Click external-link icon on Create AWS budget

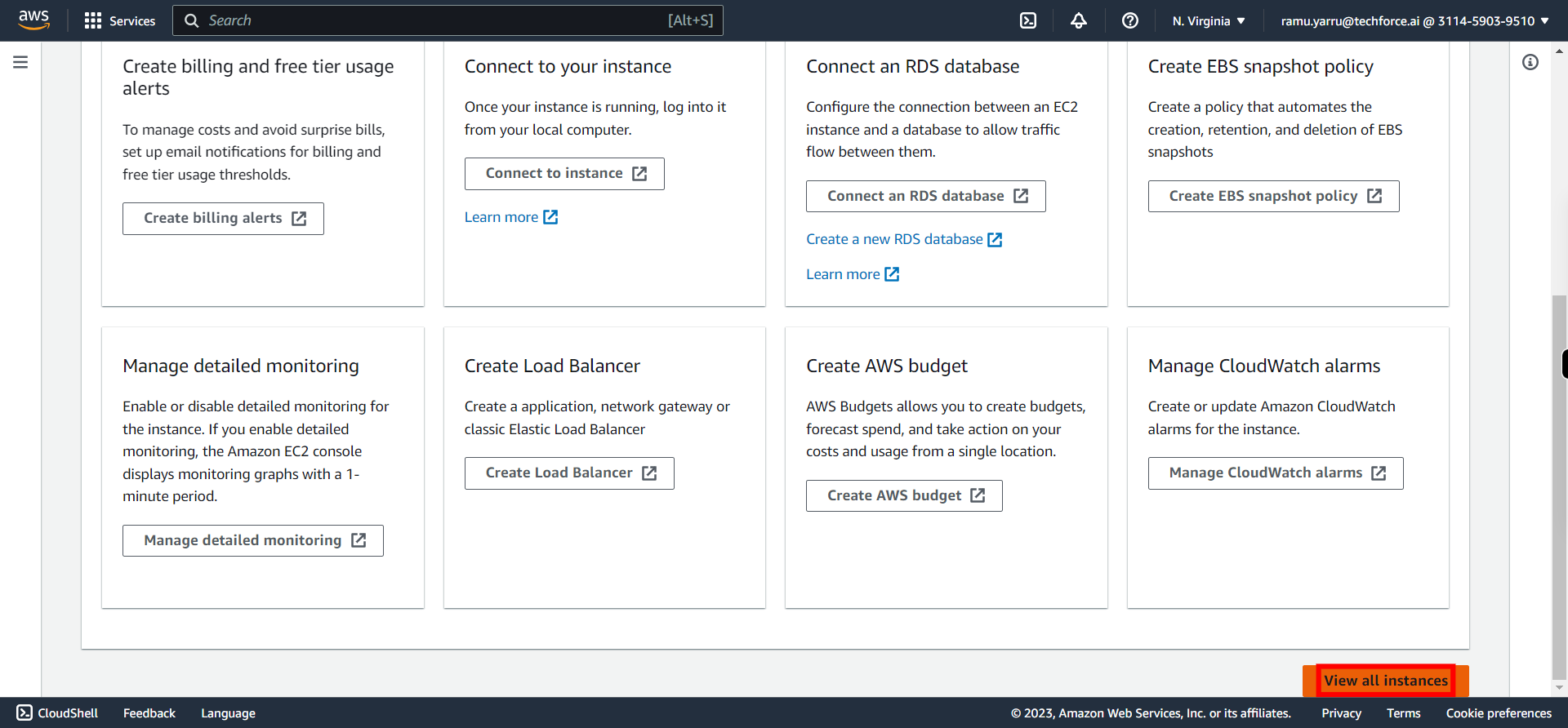click(x=978, y=495)
